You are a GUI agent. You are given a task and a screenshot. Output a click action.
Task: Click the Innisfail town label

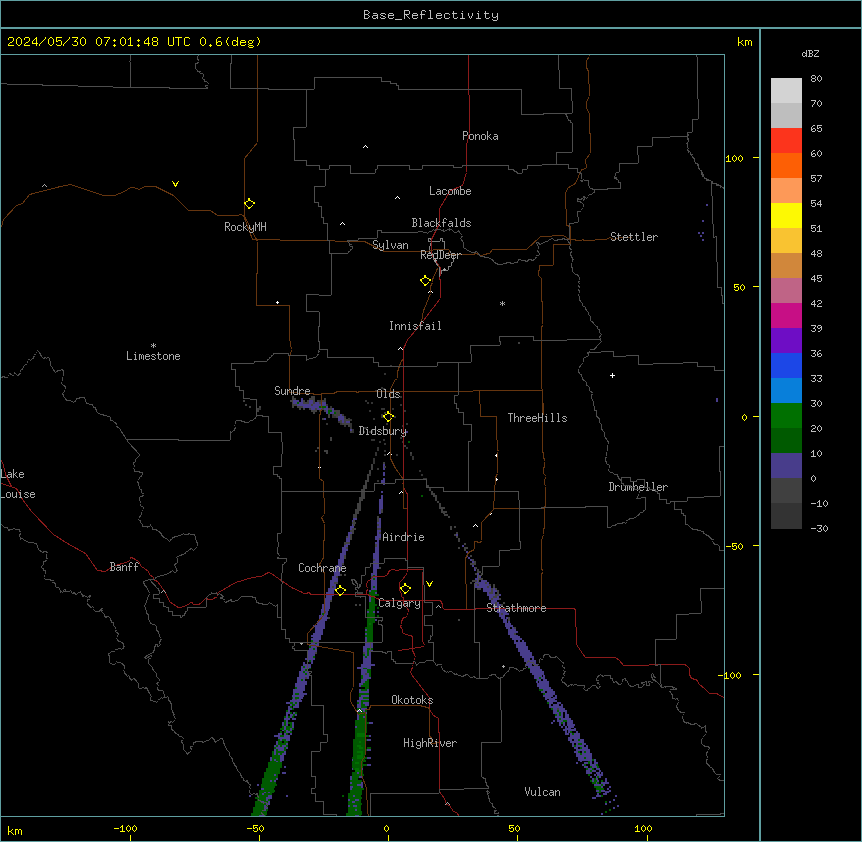click(415, 326)
